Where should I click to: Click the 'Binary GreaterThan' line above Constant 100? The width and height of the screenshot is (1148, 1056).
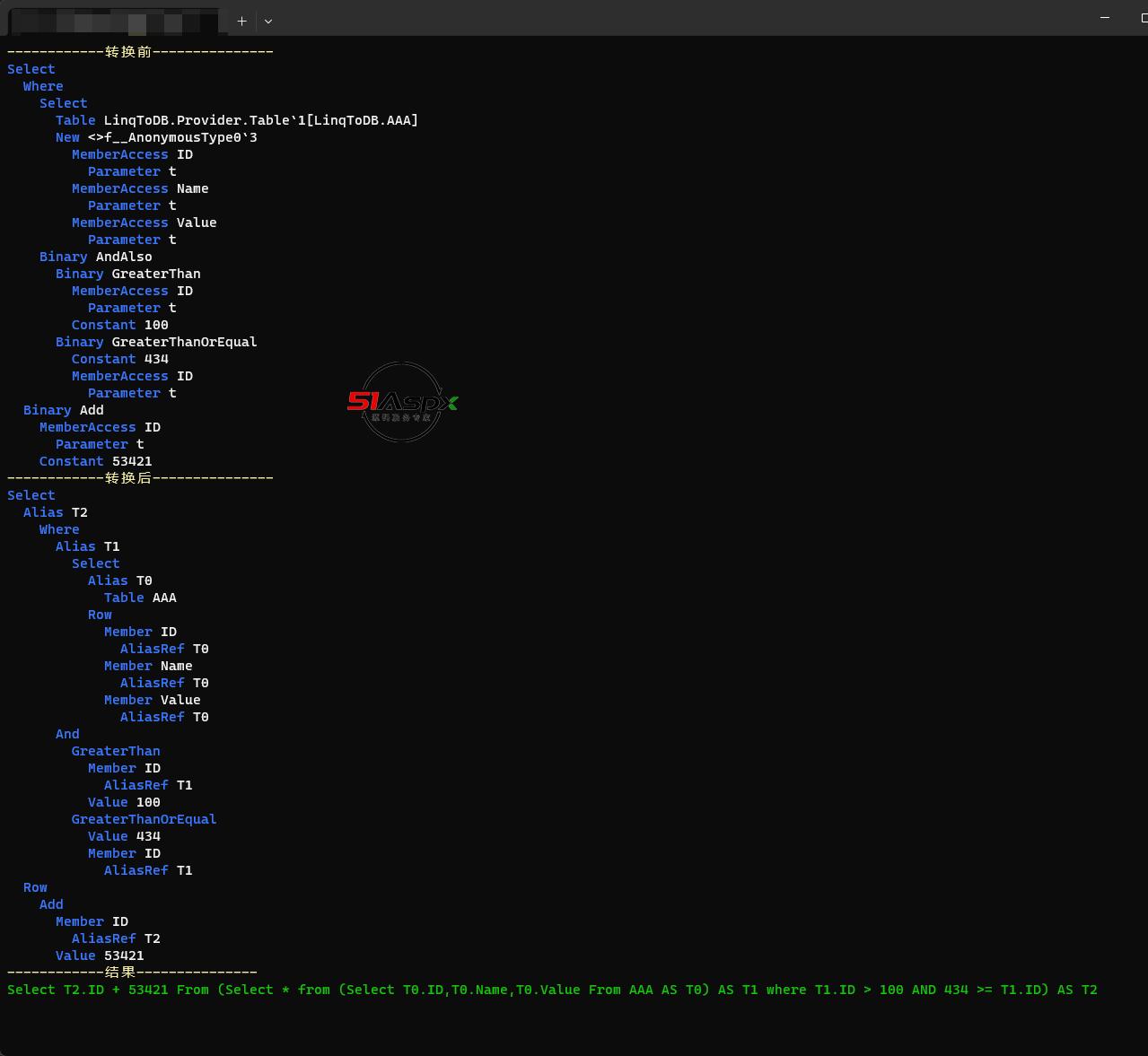(128, 274)
